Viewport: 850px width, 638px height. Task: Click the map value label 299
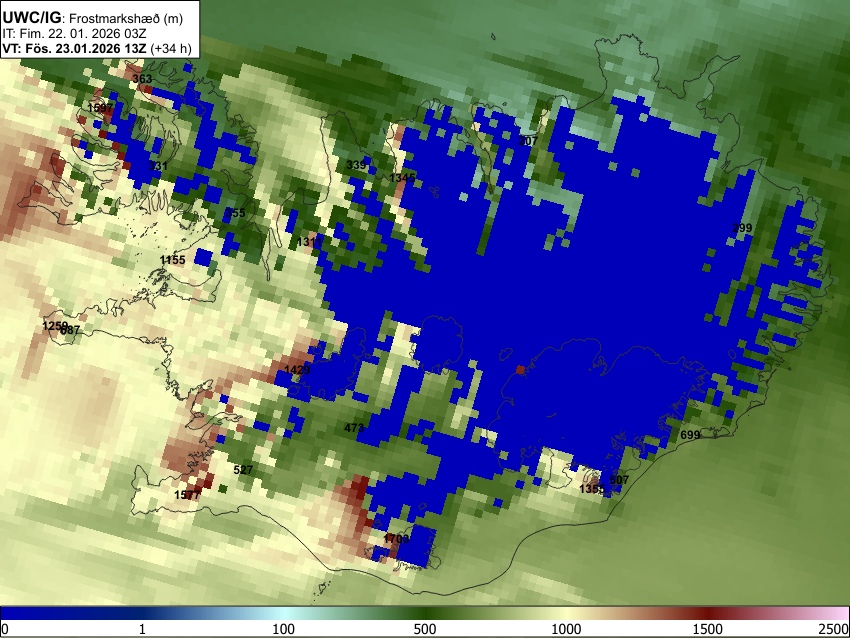742,228
